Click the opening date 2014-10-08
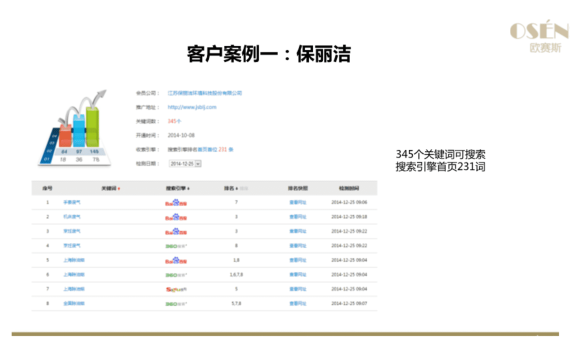Screen dimensions: 570x360 point(181,135)
